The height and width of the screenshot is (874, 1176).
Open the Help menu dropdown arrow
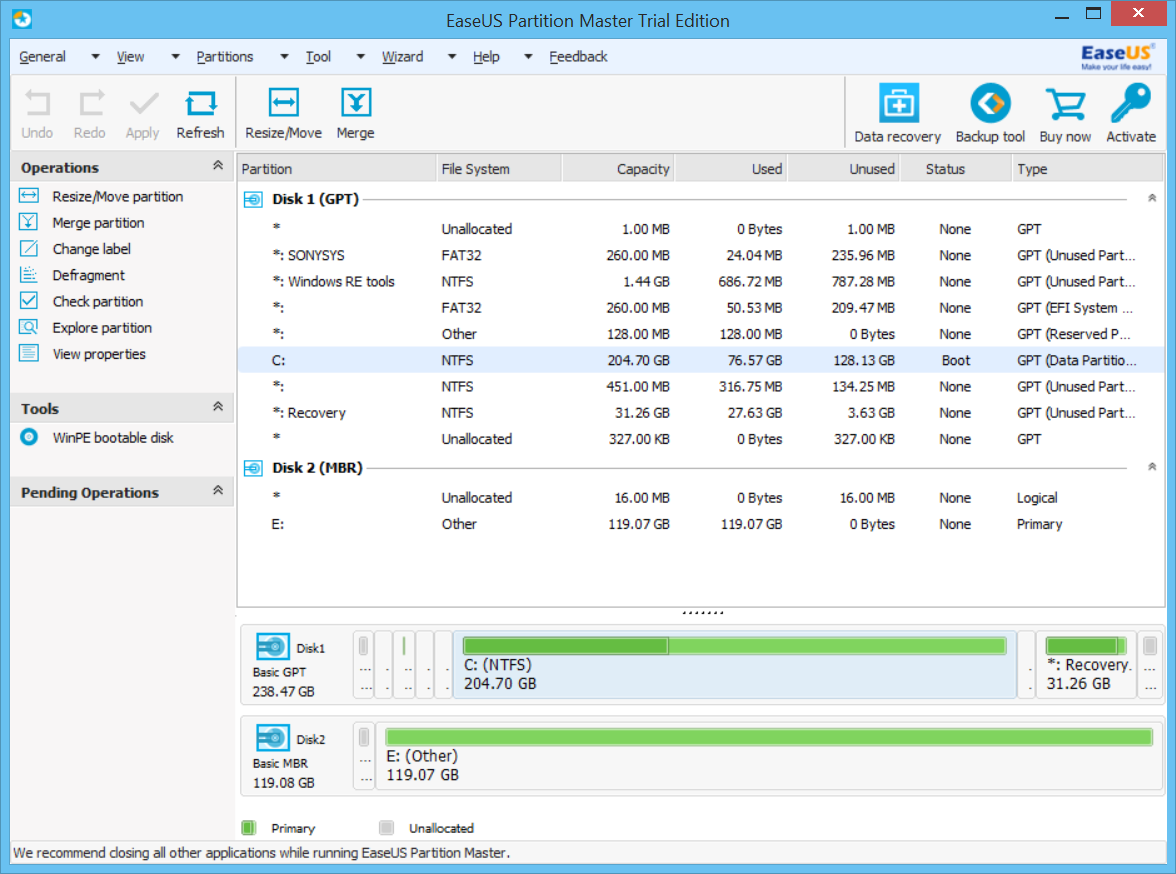[529, 56]
